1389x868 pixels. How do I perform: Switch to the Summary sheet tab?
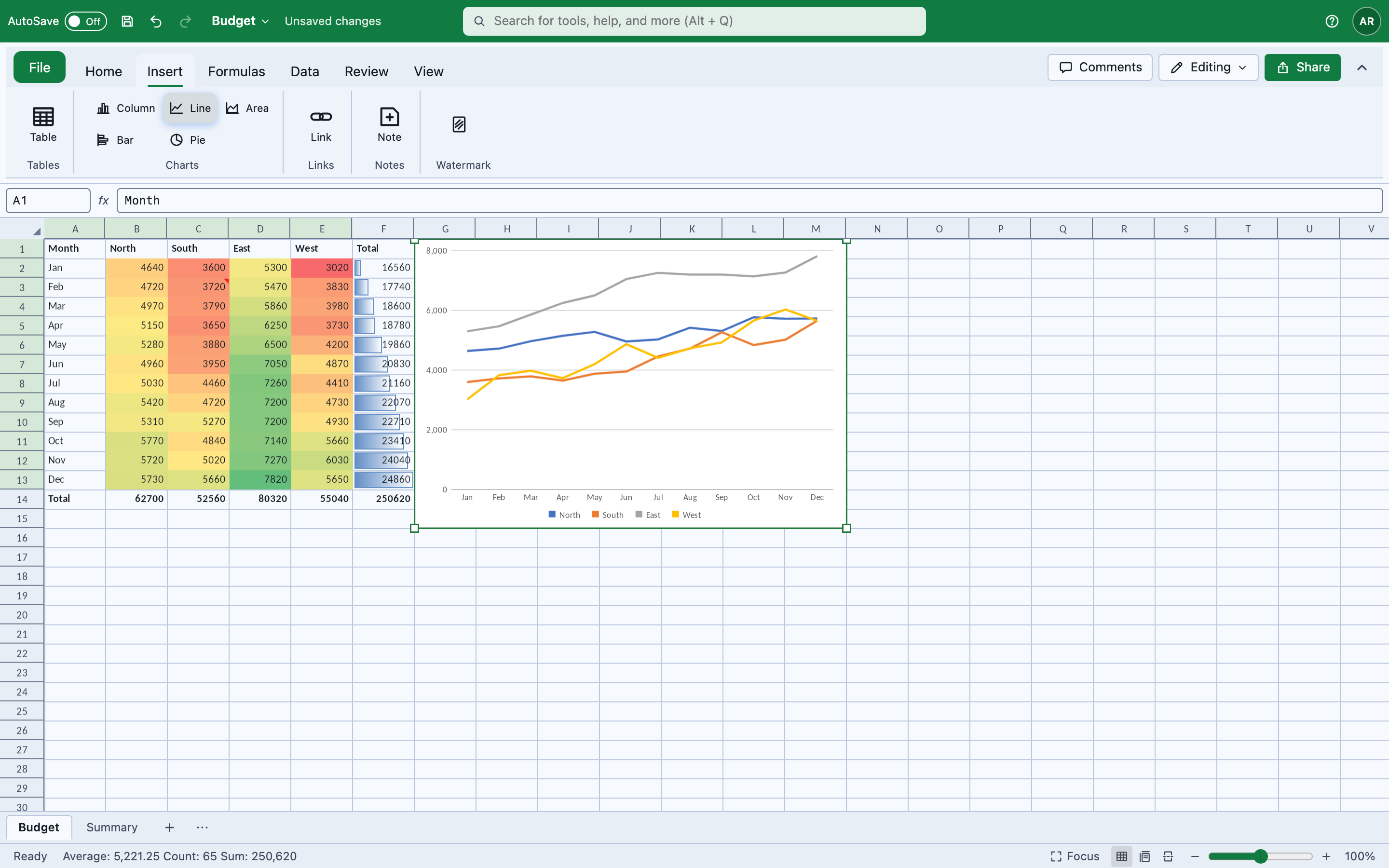click(112, 827)
